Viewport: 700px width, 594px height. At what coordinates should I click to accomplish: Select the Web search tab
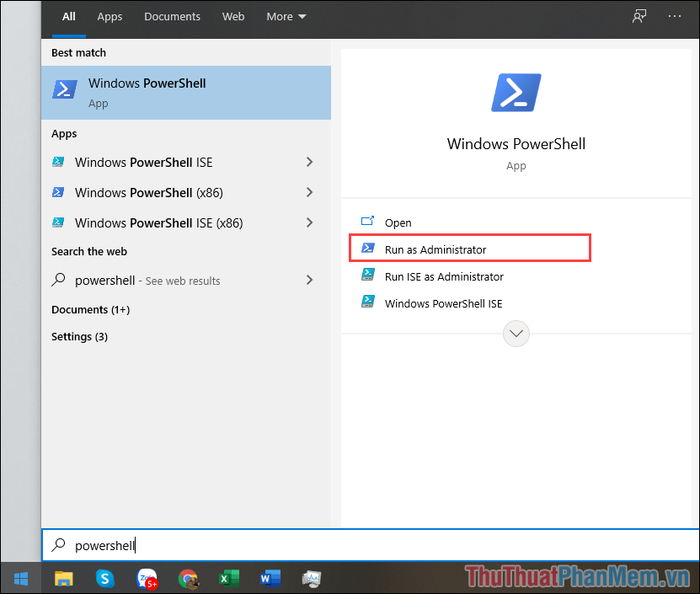pos(233,17)
